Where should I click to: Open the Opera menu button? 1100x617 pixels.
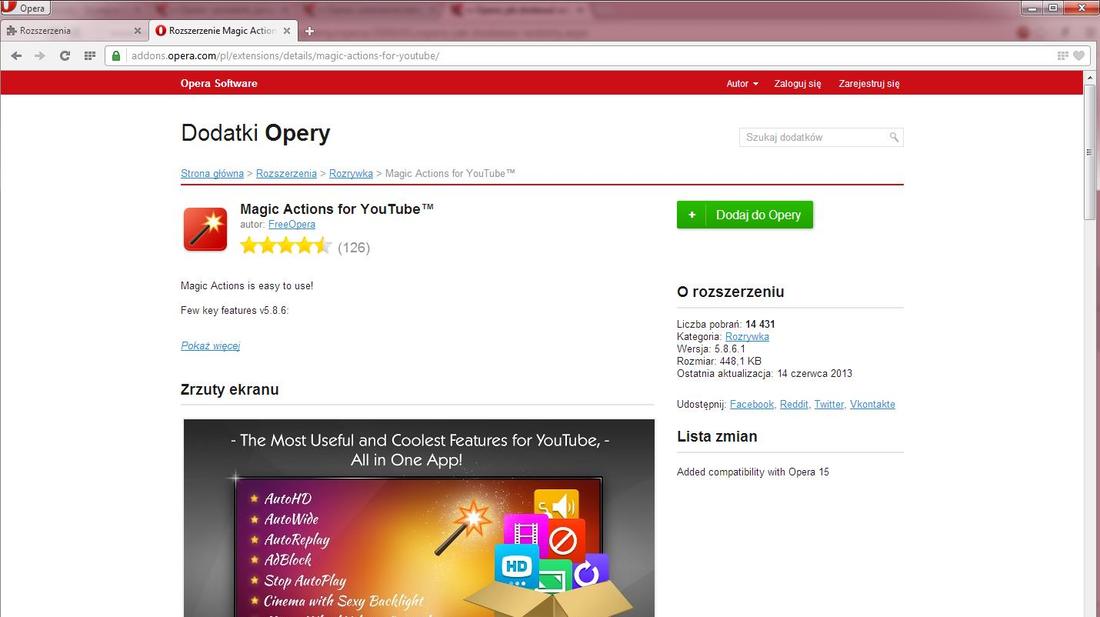[25, 8]
